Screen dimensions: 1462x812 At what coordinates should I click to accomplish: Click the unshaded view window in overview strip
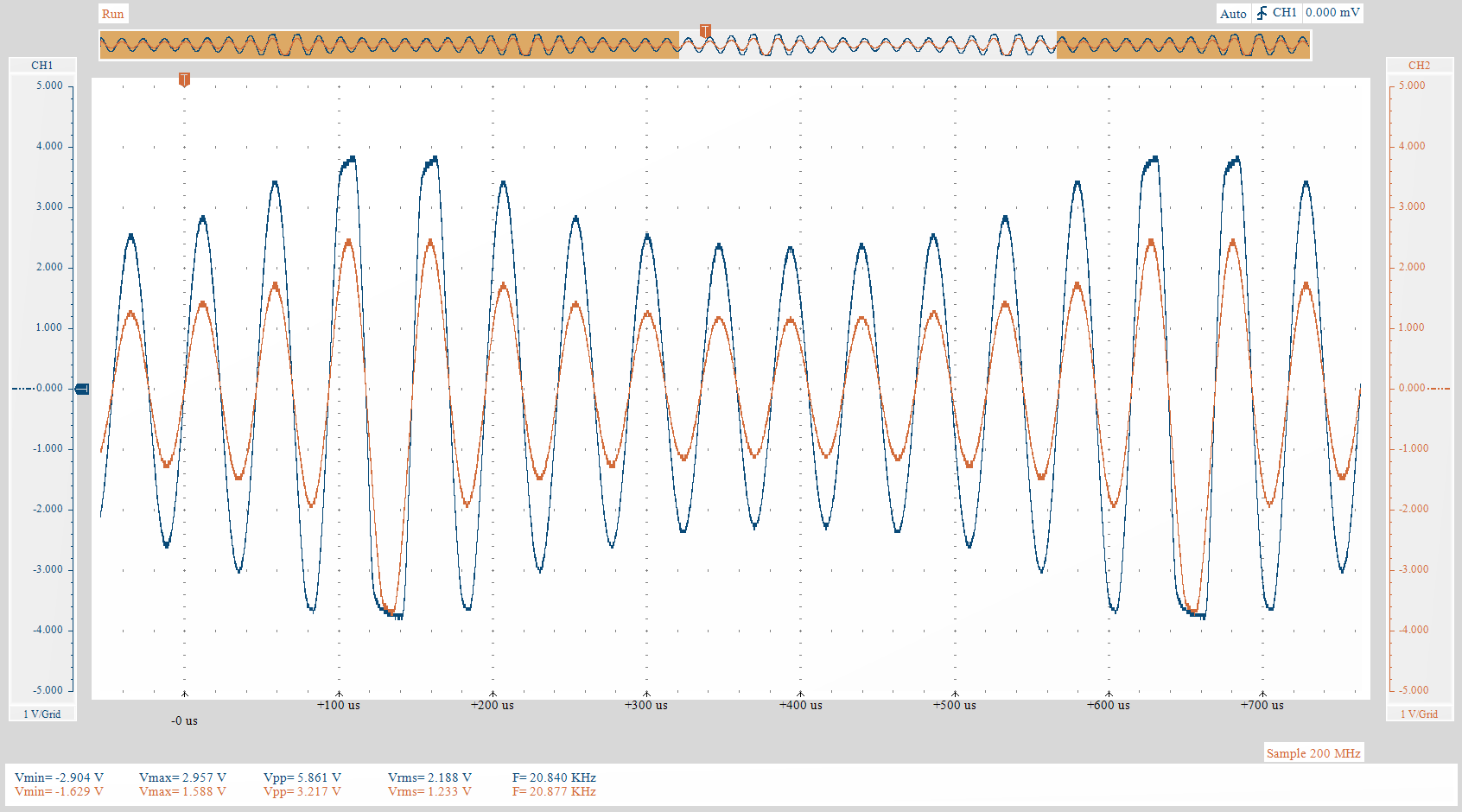pyautogui.click(x=868, y=45)
